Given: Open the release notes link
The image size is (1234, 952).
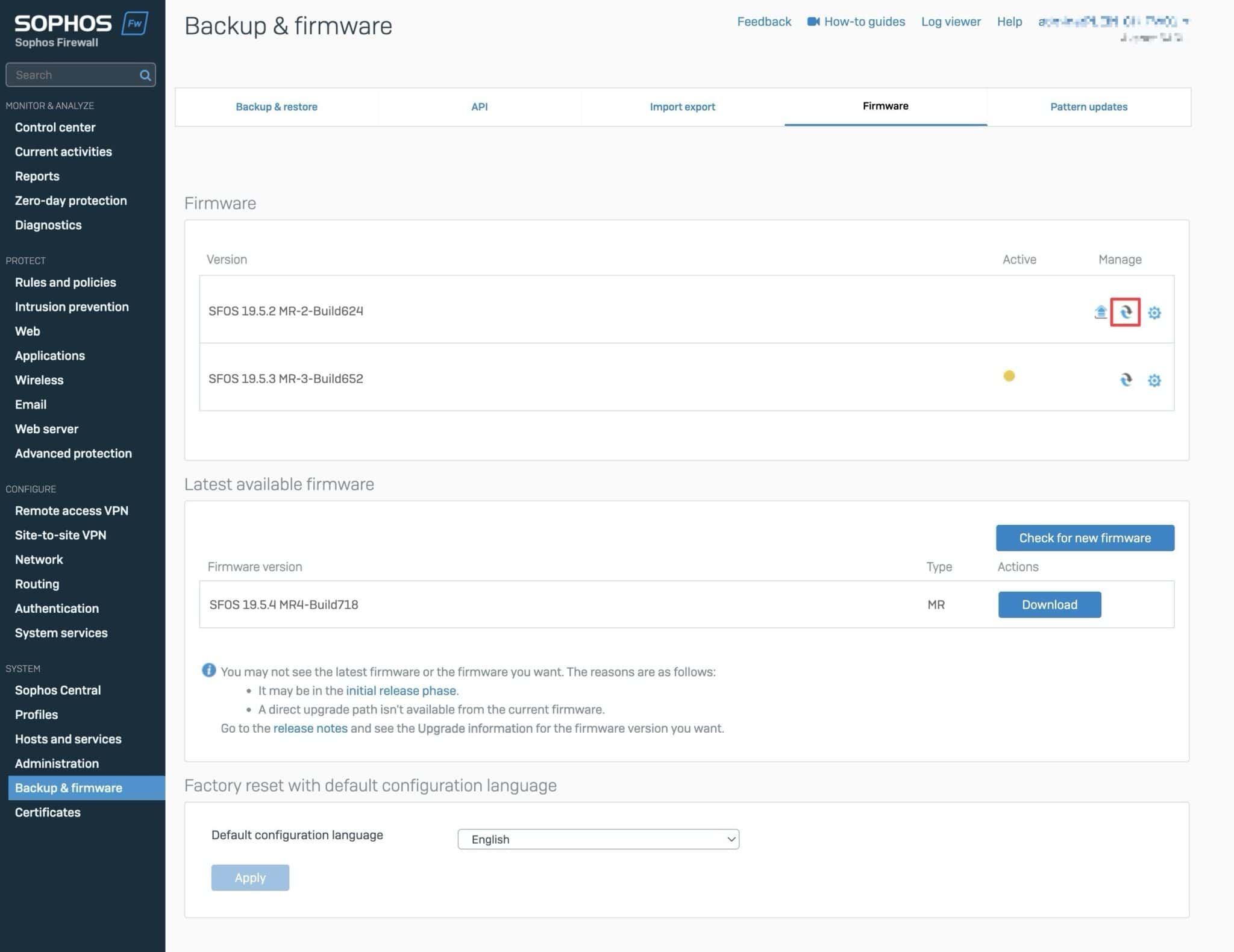Looking at the screenshot, I should coord(310,728).
